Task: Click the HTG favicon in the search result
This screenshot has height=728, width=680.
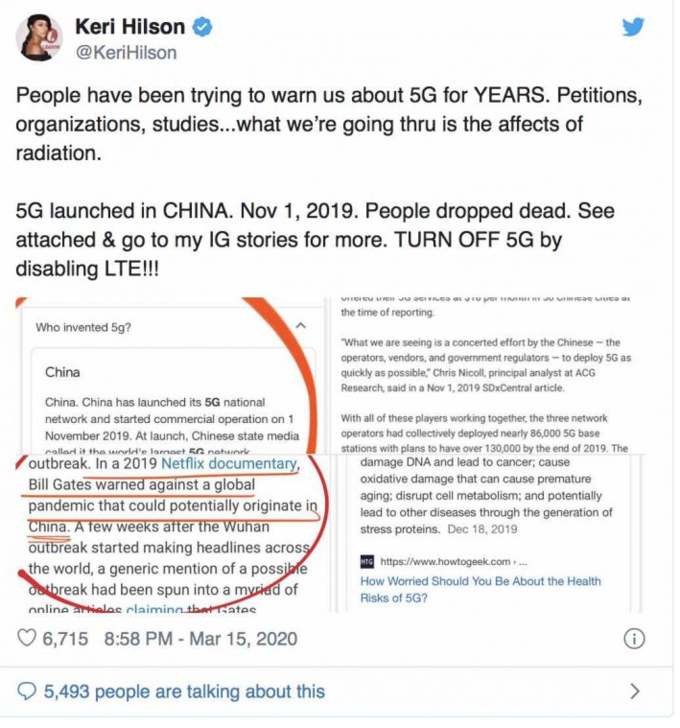Action: 367,562
